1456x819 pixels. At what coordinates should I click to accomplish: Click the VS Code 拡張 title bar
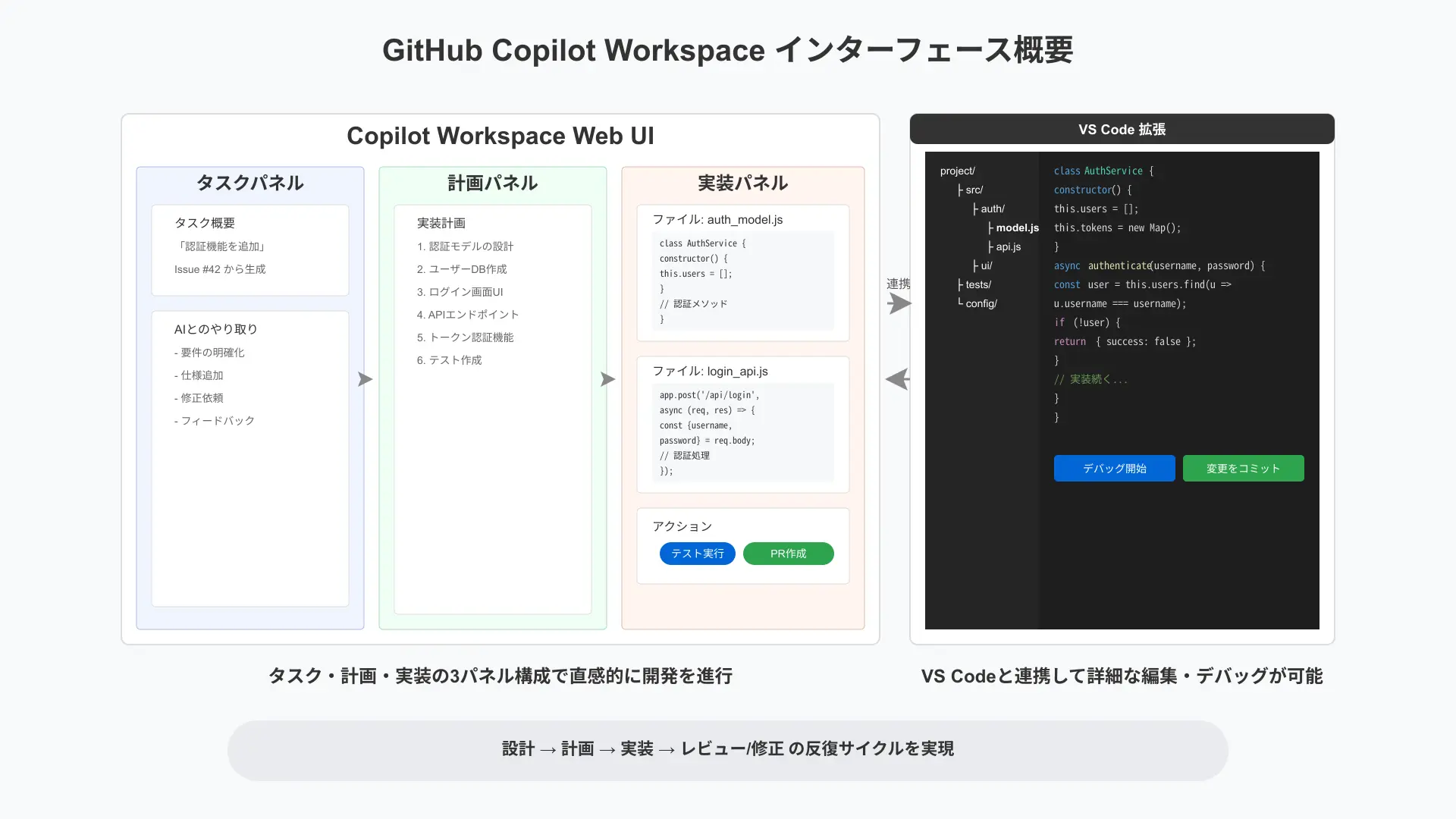pyautogui.click(x=1122, y=129)
